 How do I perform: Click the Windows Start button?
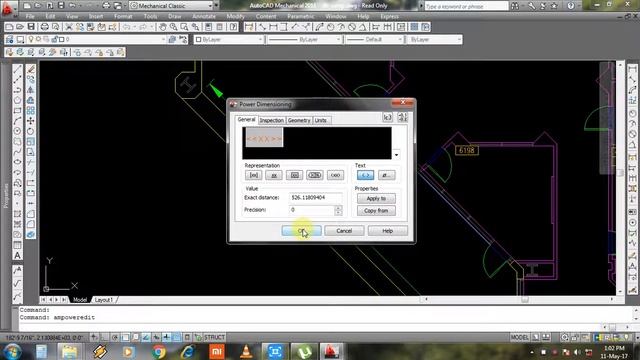[12, 351]
